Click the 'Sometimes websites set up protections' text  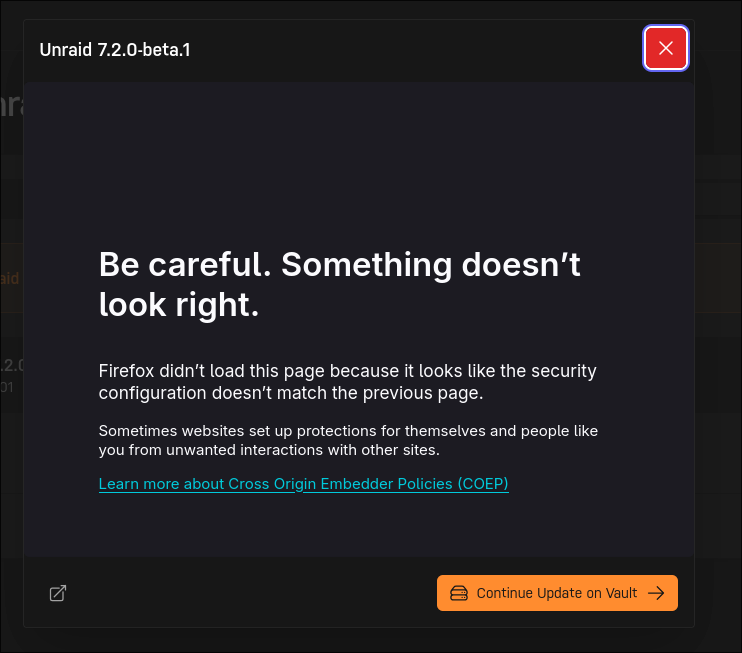click(348, 440)
